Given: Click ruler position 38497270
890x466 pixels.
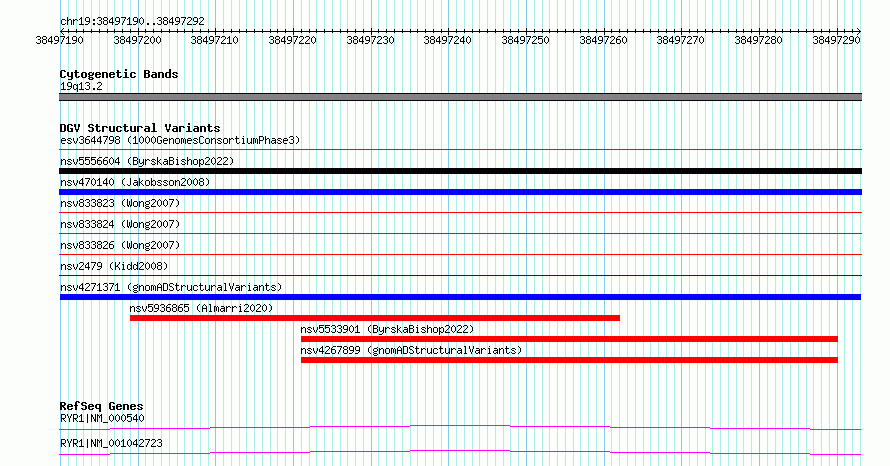Looking at the screenshot, I should tap(681, 40).
